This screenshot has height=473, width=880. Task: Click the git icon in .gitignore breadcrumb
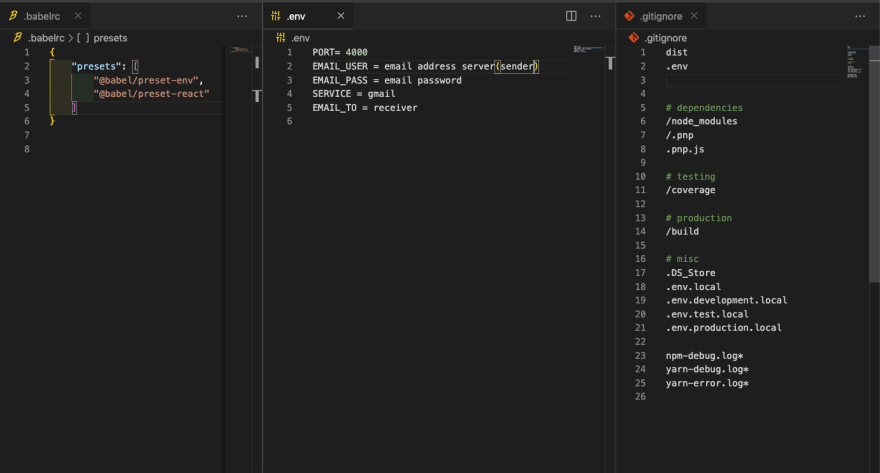[634, 38]
